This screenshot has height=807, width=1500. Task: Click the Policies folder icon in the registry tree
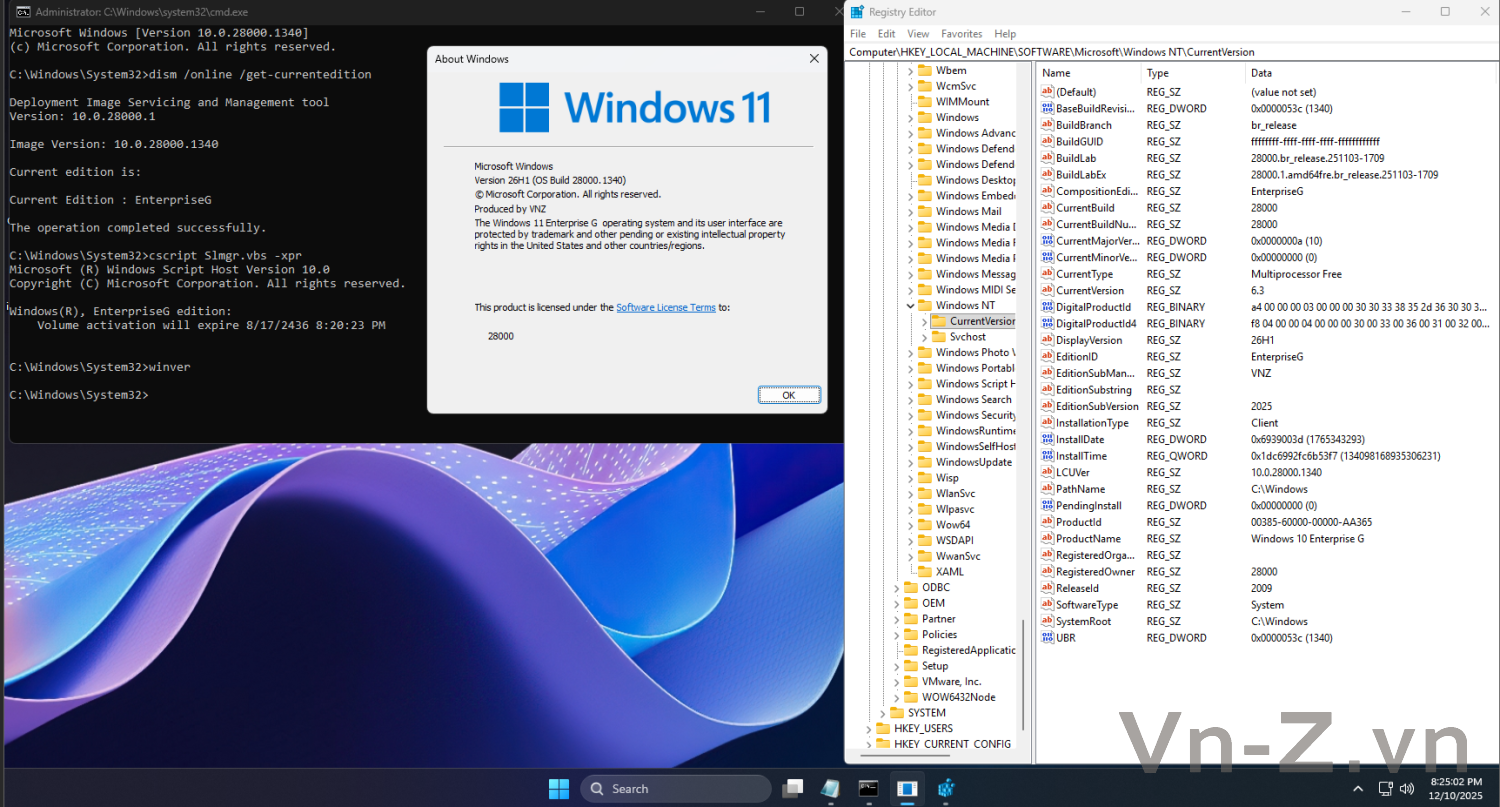(911, 634)
